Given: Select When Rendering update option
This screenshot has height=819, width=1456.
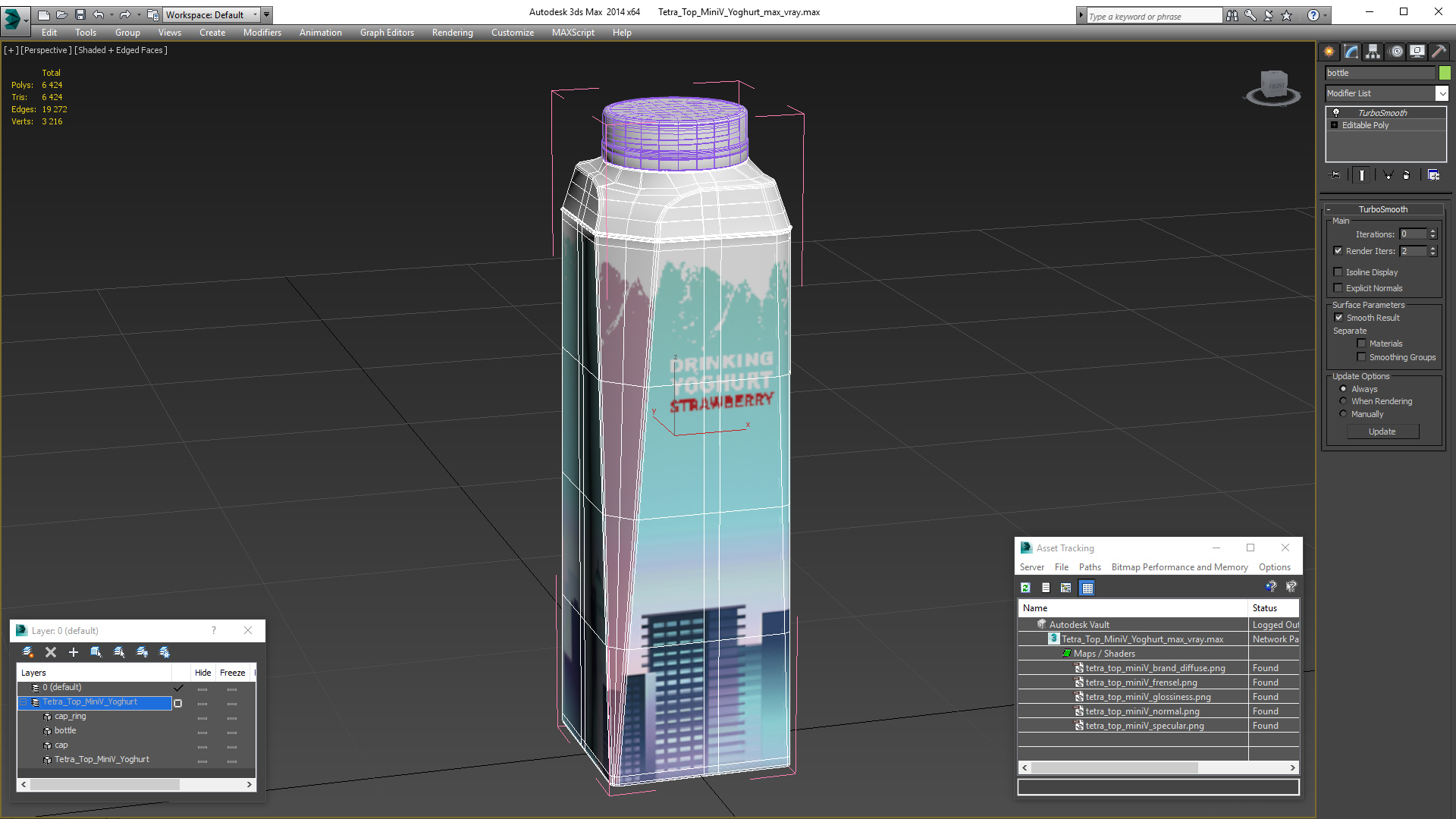Looking at the screenshot, I should [1344, 401].
